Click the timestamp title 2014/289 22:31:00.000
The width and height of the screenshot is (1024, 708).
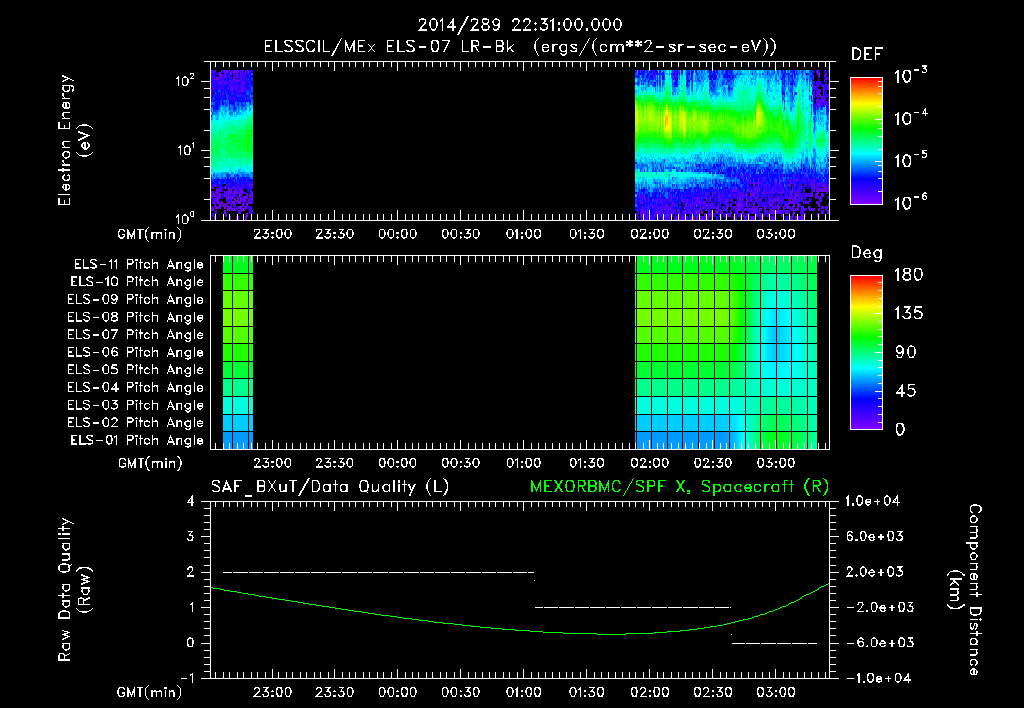(520, 25)
